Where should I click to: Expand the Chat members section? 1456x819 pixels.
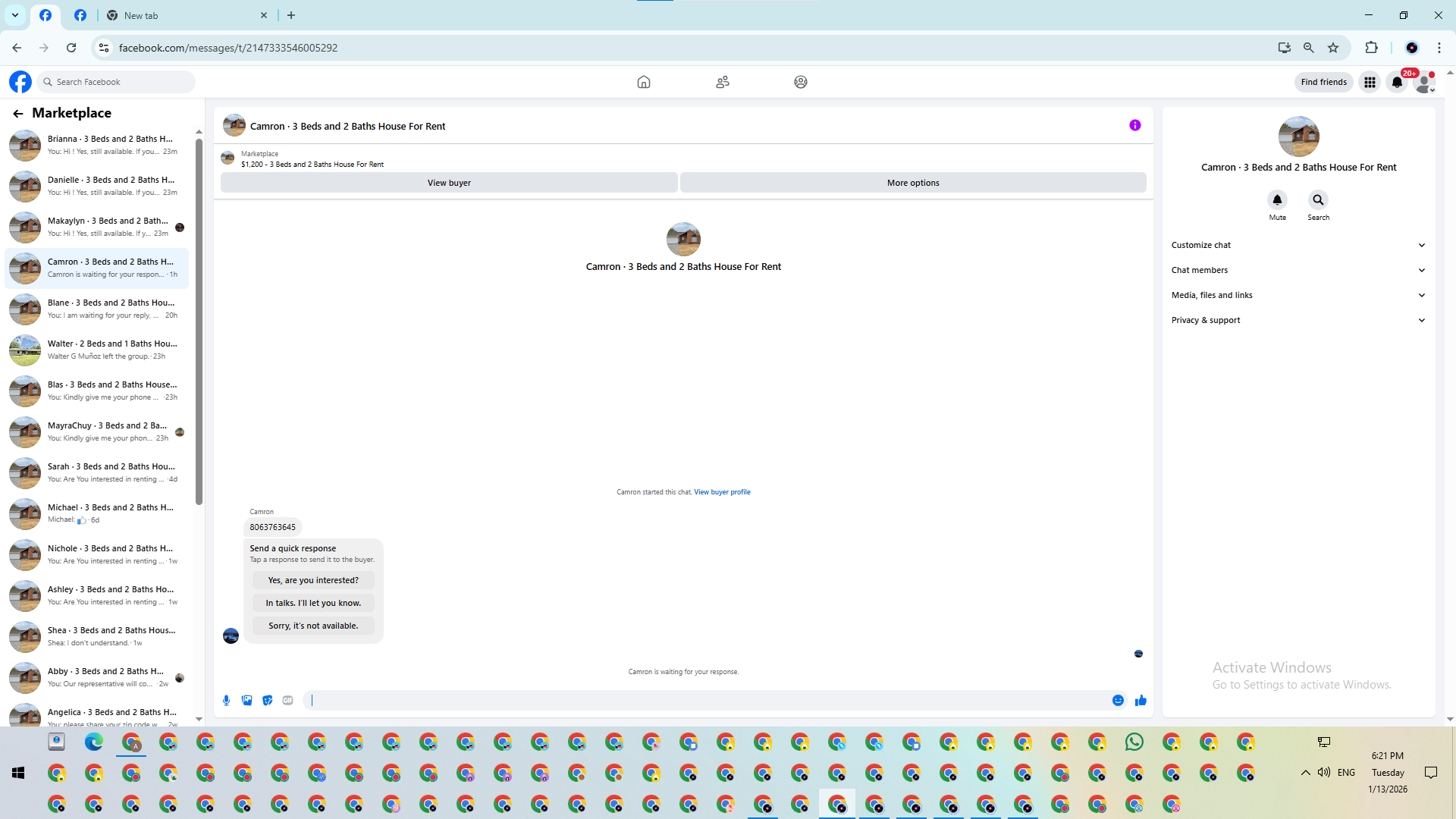[x=1298, y=270]
